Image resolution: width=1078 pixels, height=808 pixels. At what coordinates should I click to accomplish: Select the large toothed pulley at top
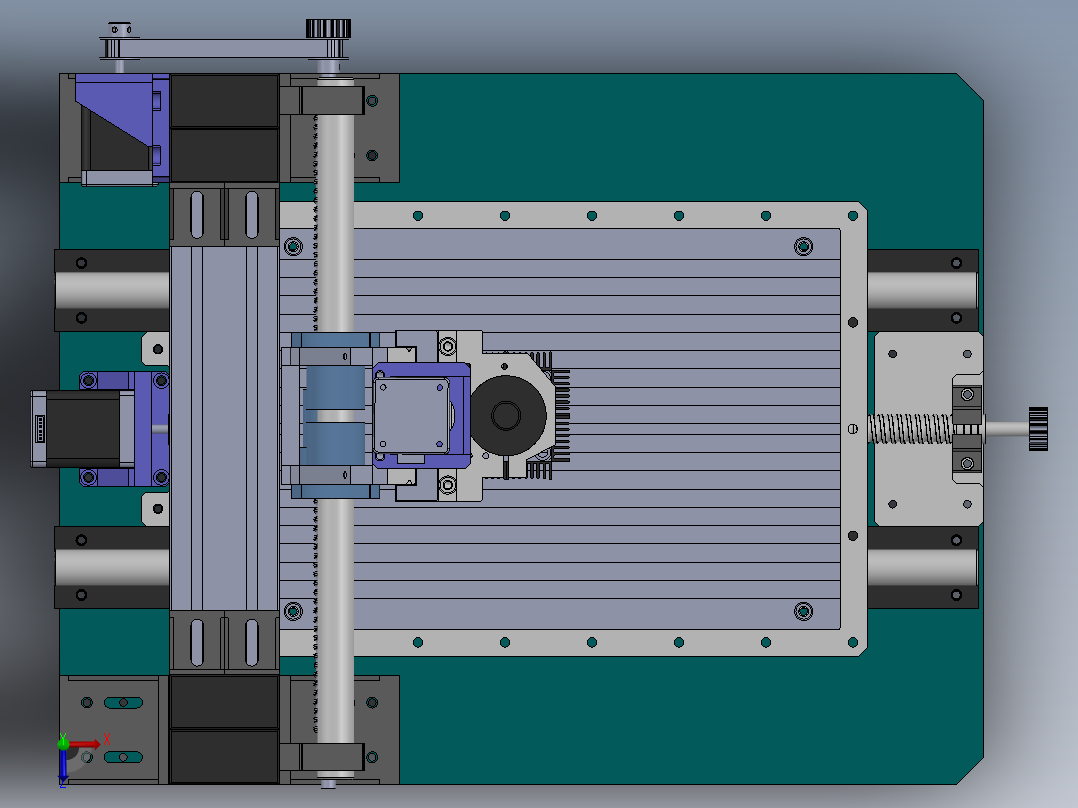[328, 29]
